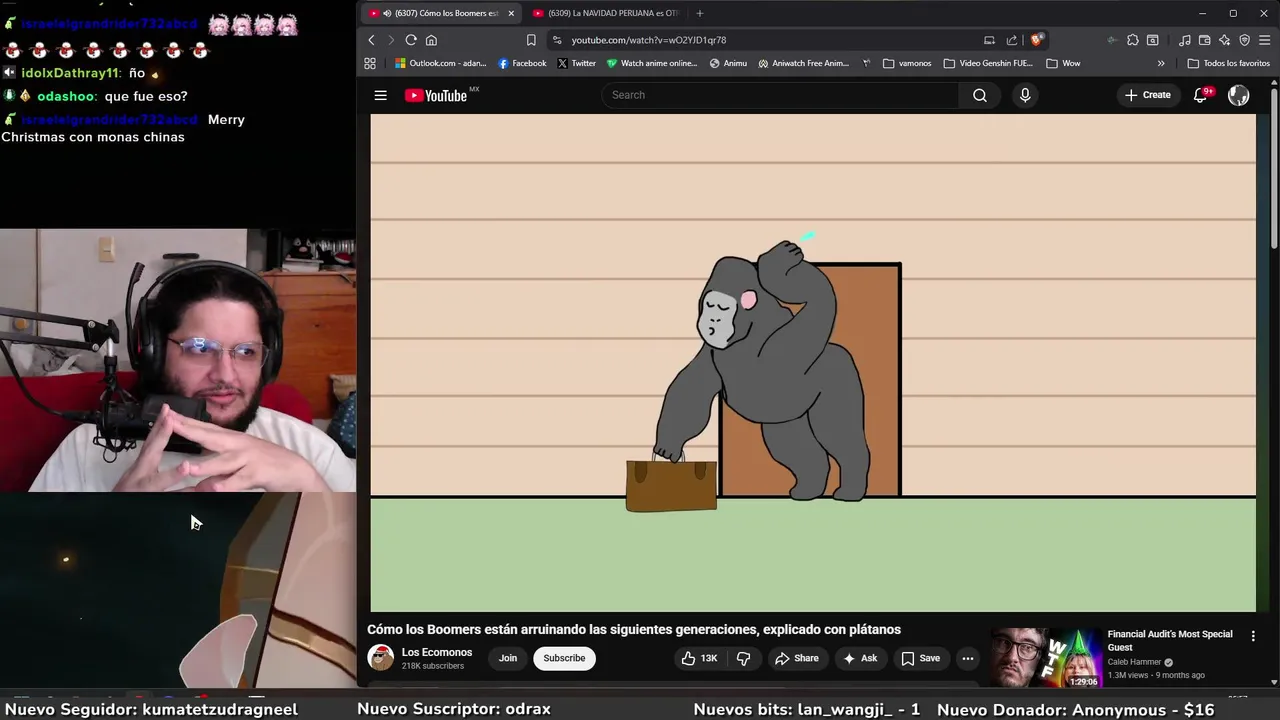
Task: Click 'Nuevo Donador: Anonymous - $16' text
Action: 1076,709
